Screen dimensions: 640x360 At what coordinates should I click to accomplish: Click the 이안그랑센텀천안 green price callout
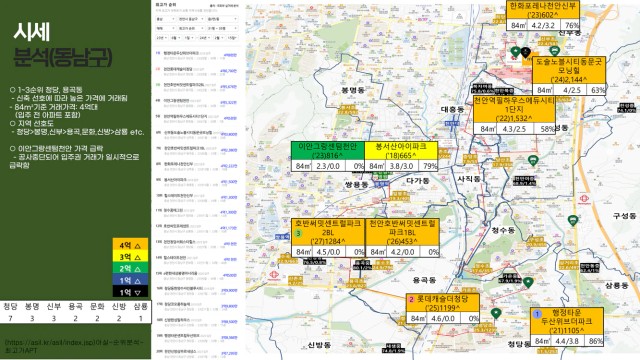(x=328, y=156)
